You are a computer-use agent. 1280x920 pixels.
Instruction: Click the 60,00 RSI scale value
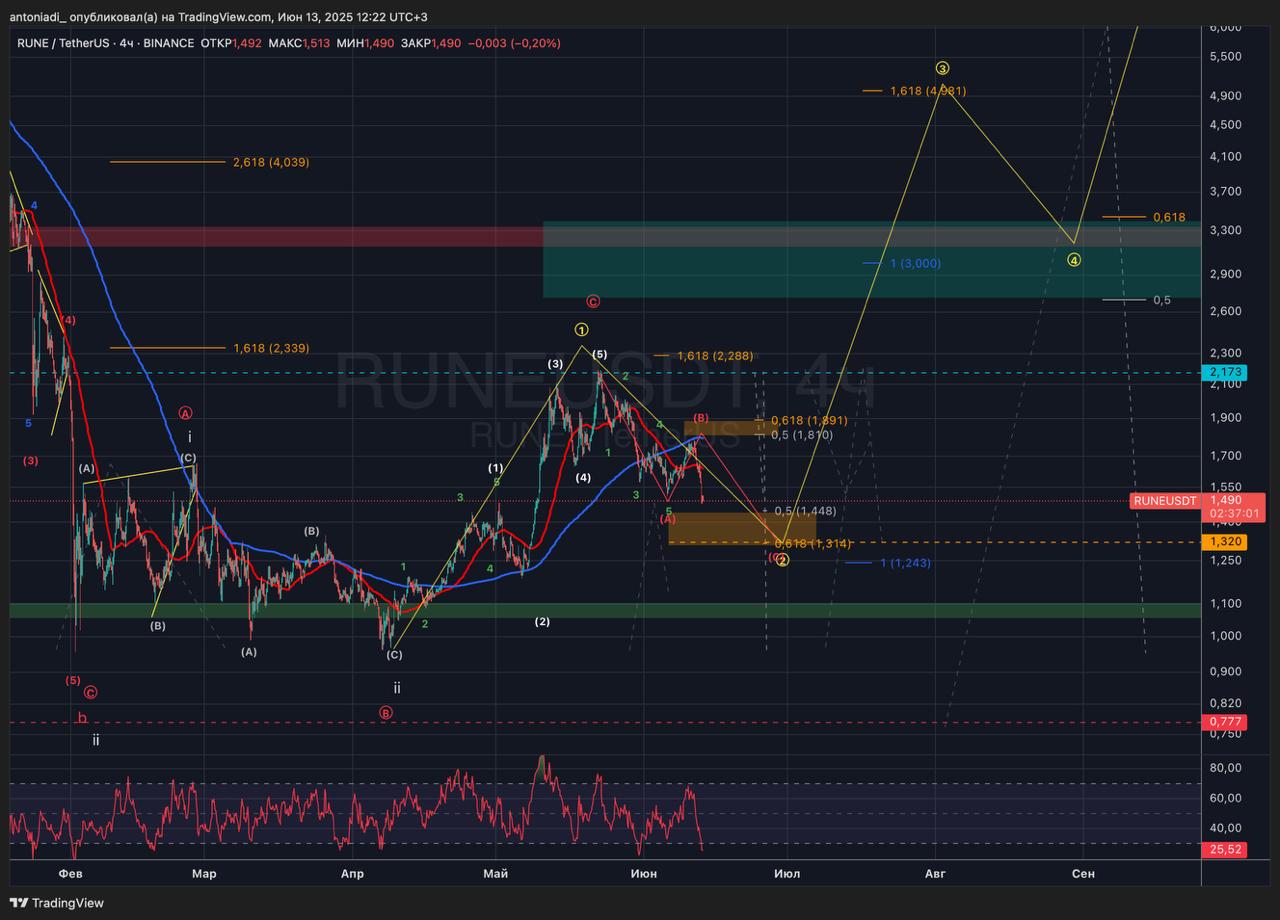click(1226, 798)
